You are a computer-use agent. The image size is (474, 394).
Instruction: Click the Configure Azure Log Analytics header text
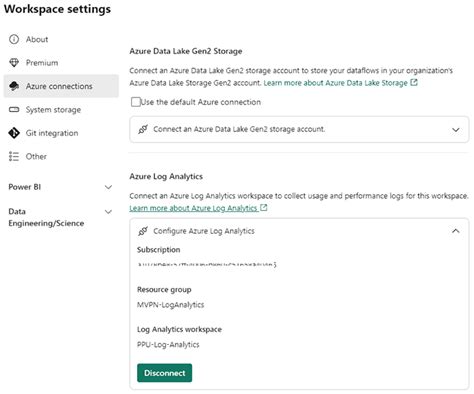pyautogui.click(x=204, y=231)
